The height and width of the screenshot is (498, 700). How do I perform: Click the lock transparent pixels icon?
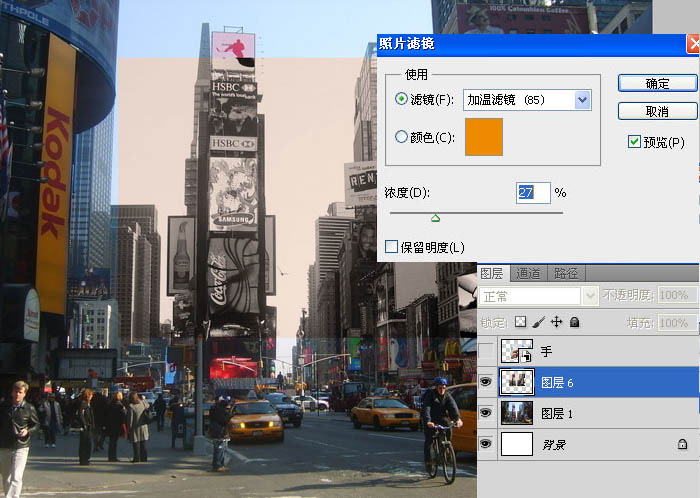click(x=520, y=323)
